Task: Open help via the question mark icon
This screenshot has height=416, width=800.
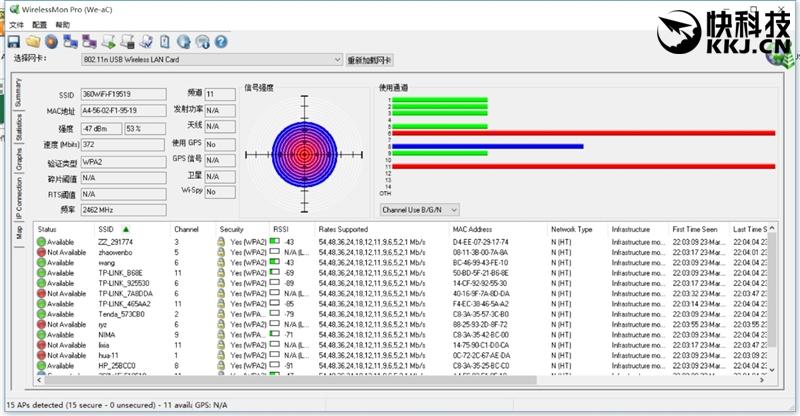Action: 221,42
